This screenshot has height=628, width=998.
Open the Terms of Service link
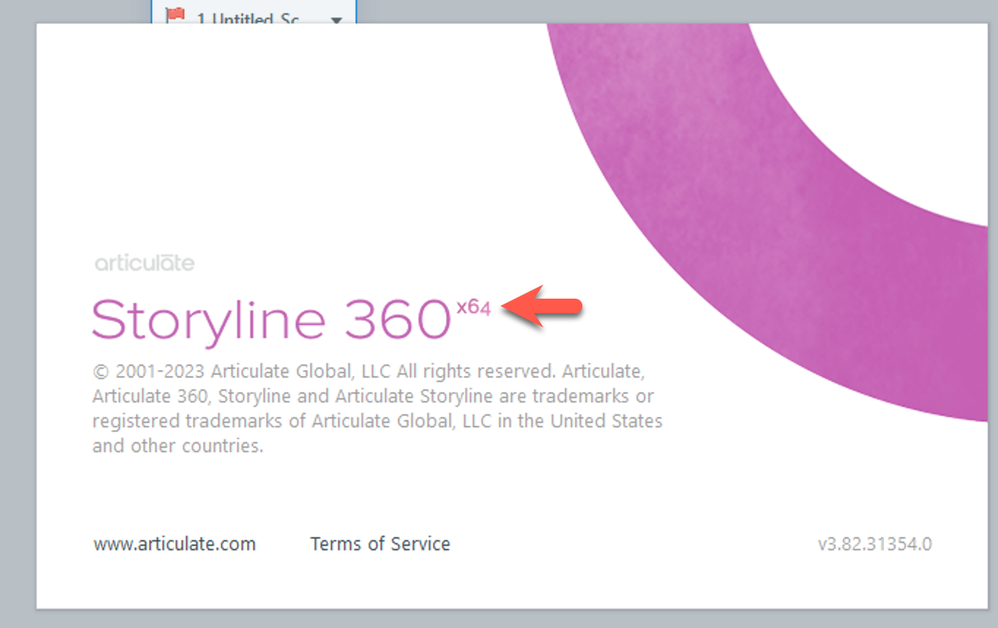coord(380,544)
